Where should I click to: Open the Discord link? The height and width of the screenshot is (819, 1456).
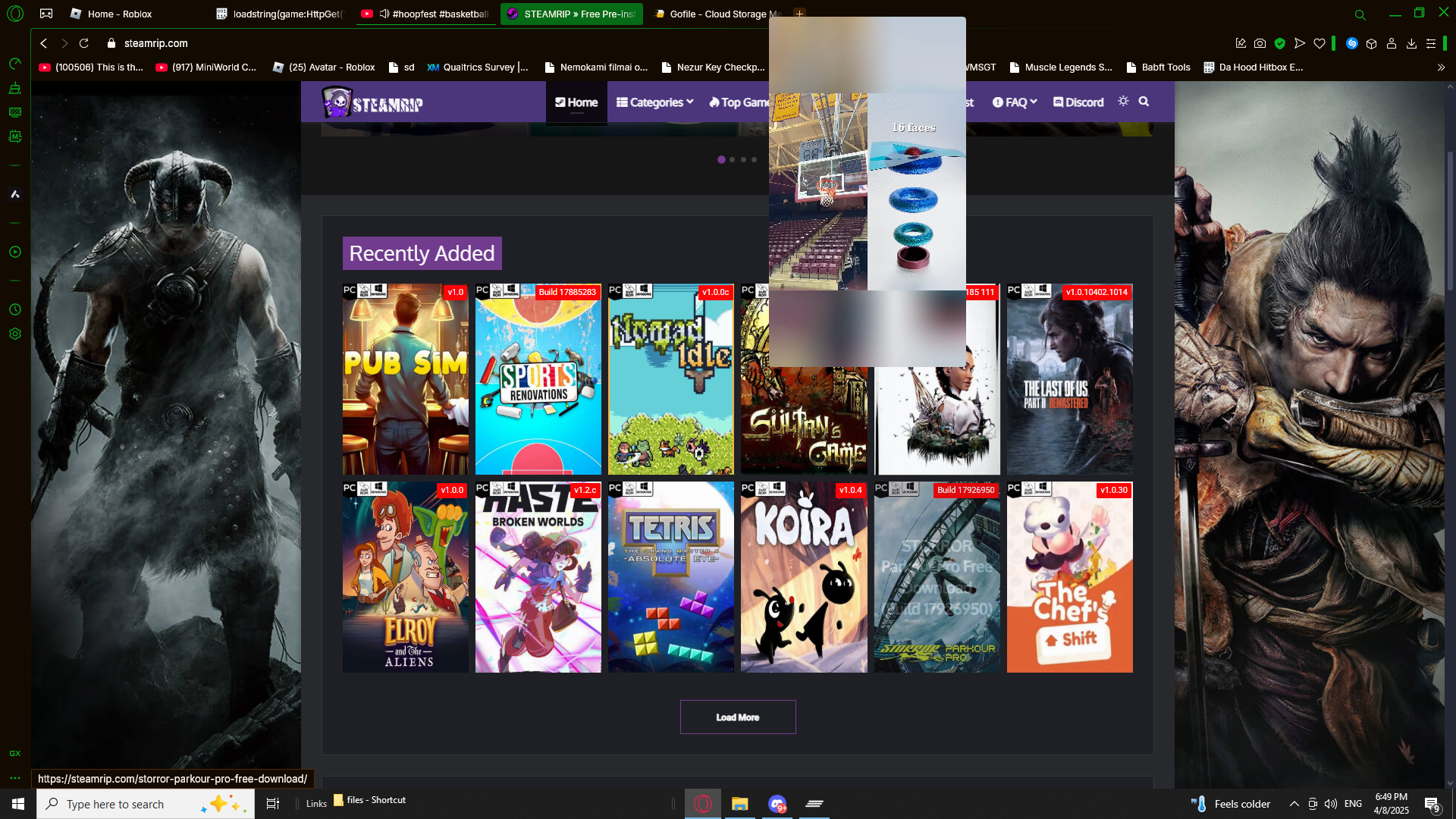tap(1078, 102)
